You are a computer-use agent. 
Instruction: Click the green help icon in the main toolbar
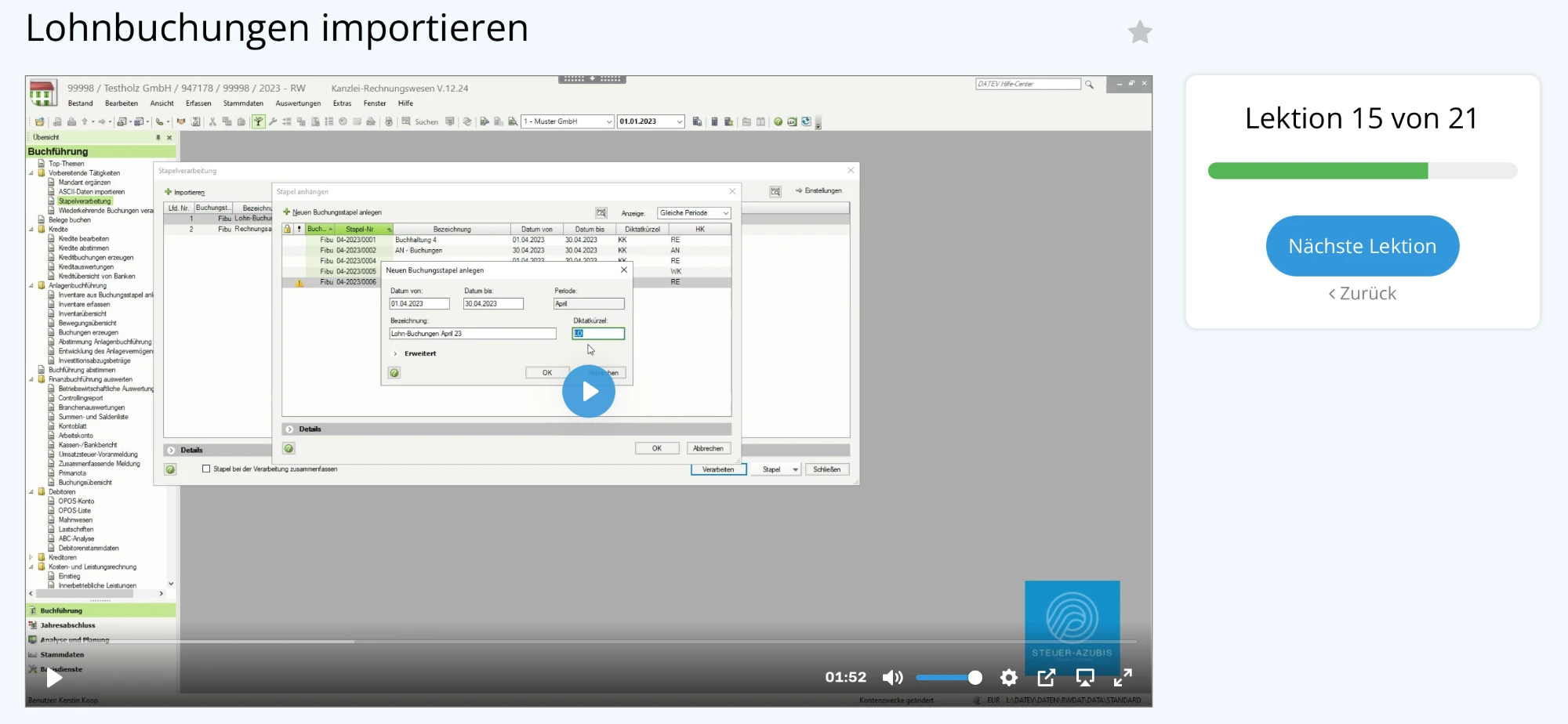[778, 121]
